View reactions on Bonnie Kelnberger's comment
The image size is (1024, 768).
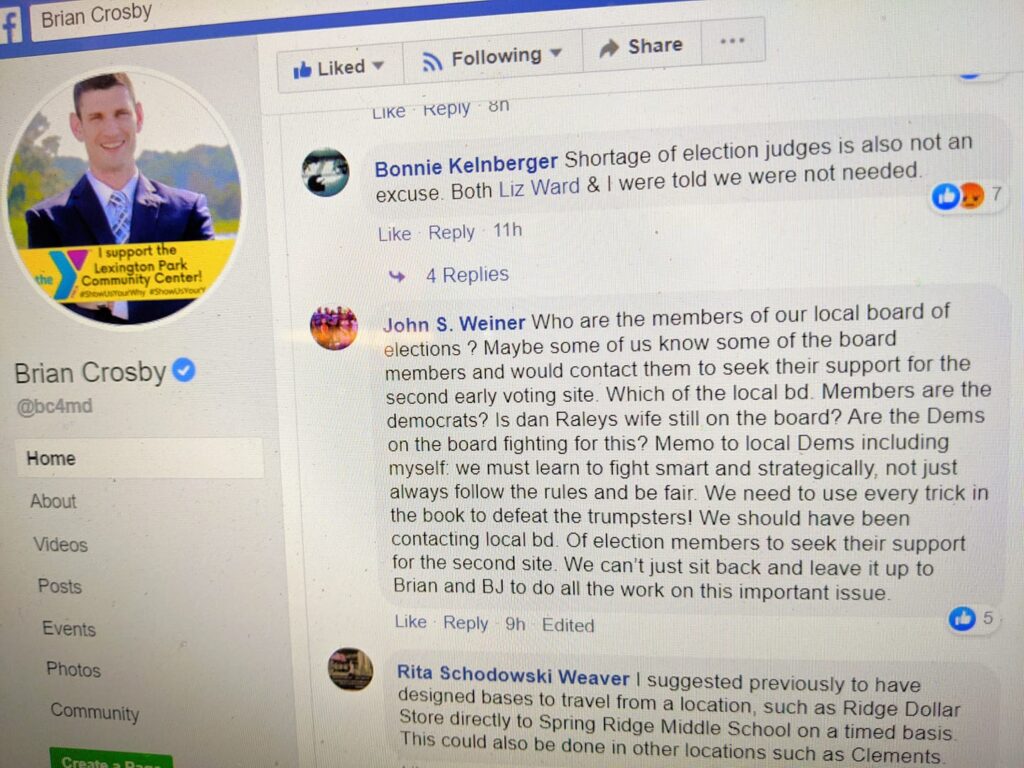[966, 195]
